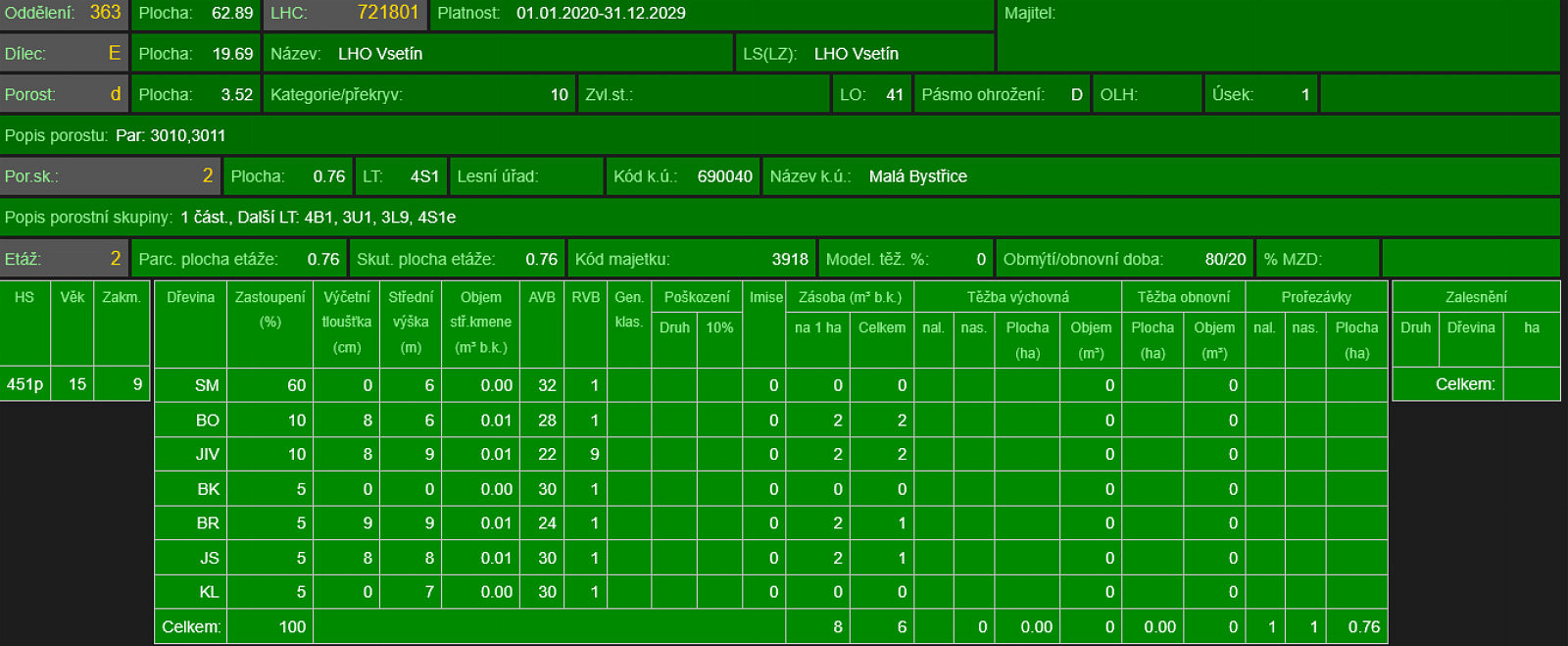Click the Lesní úřad field

(x=527, y=176)
